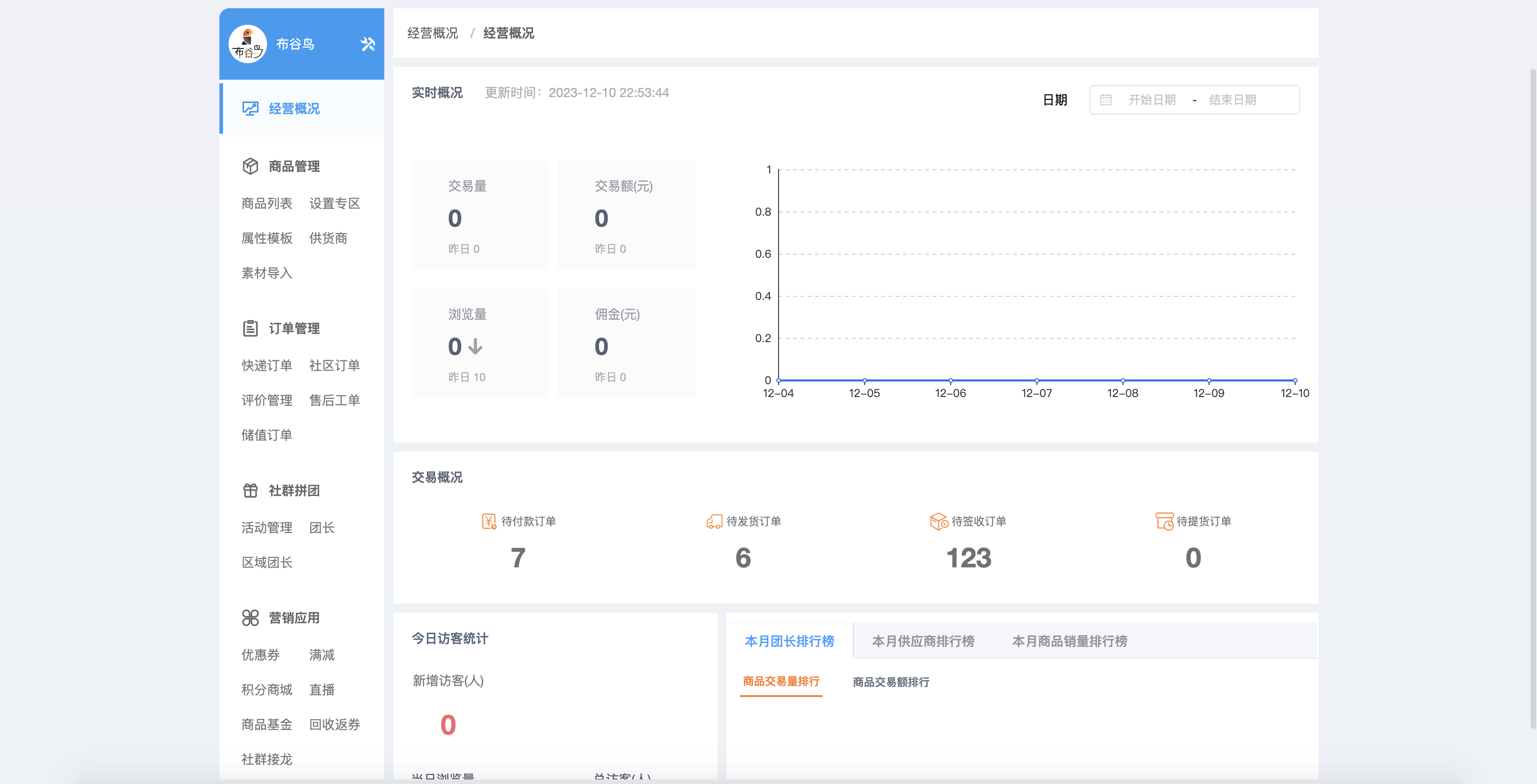
Task: Open 商品基金
Action: (x=267, y=724)
